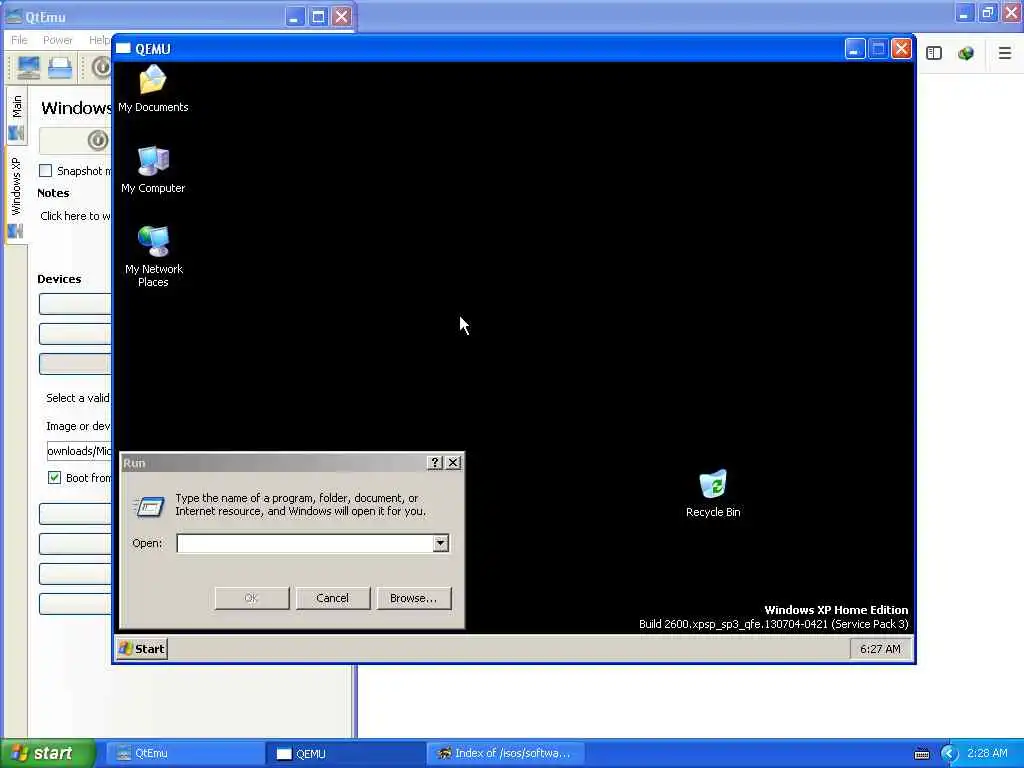Switch to the Main vertical tab
Viewport: 1024px width, 768px height.
16,118
